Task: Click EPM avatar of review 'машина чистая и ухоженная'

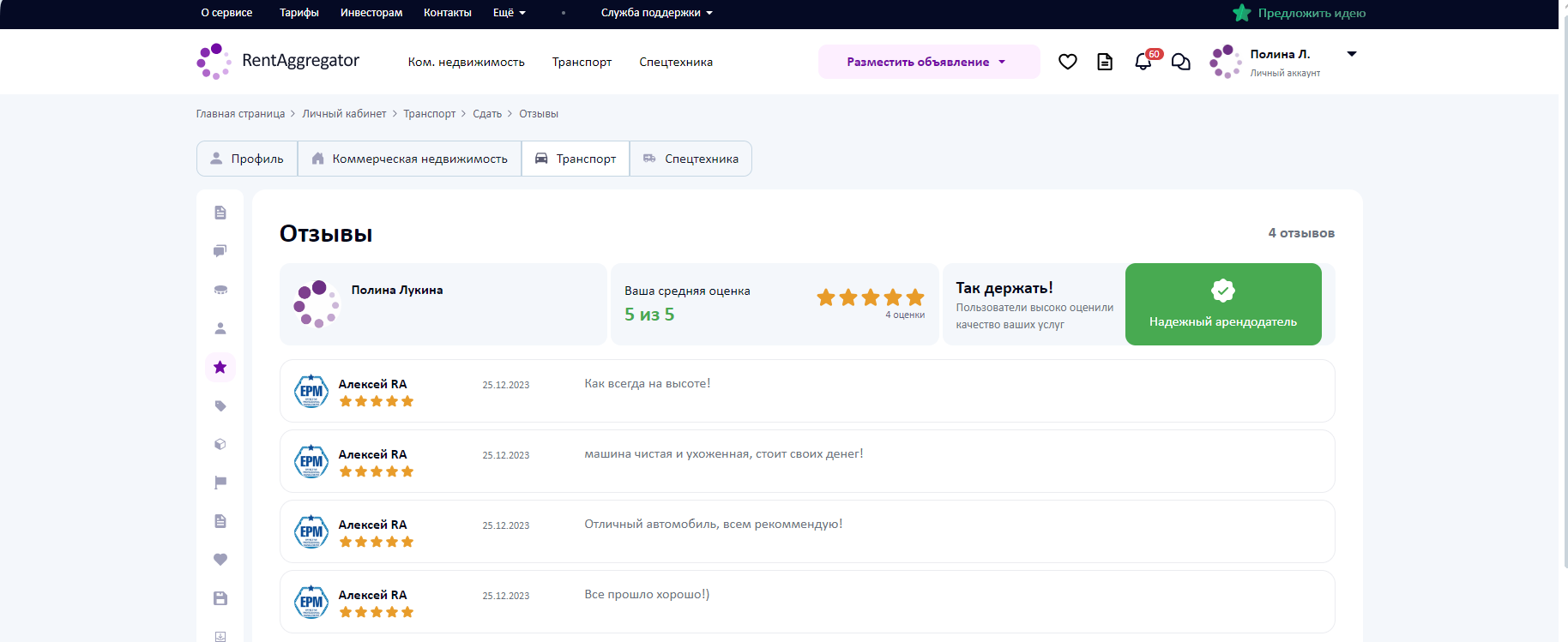Action: pos(311,461)
